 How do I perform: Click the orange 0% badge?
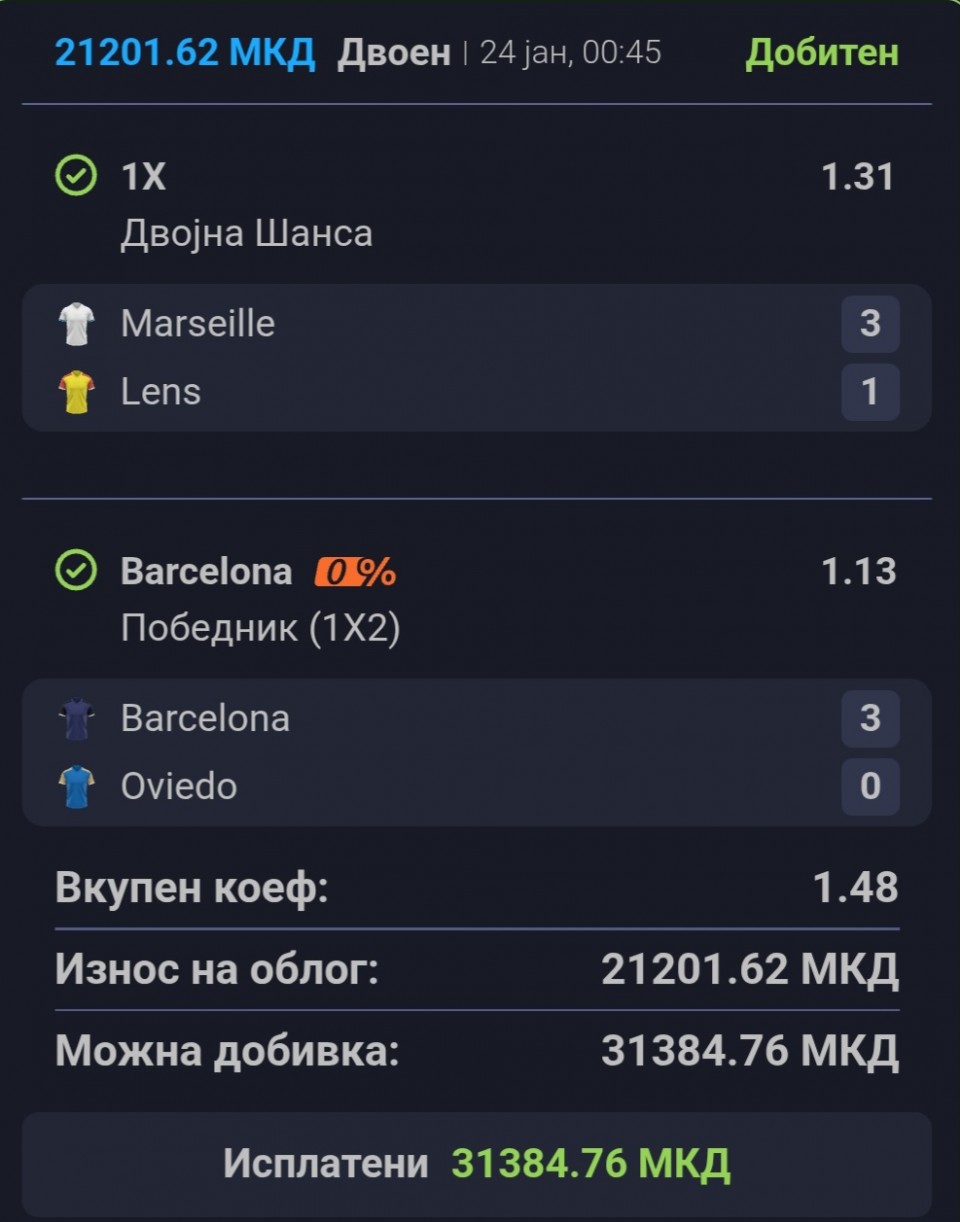(x=356, y=572)
